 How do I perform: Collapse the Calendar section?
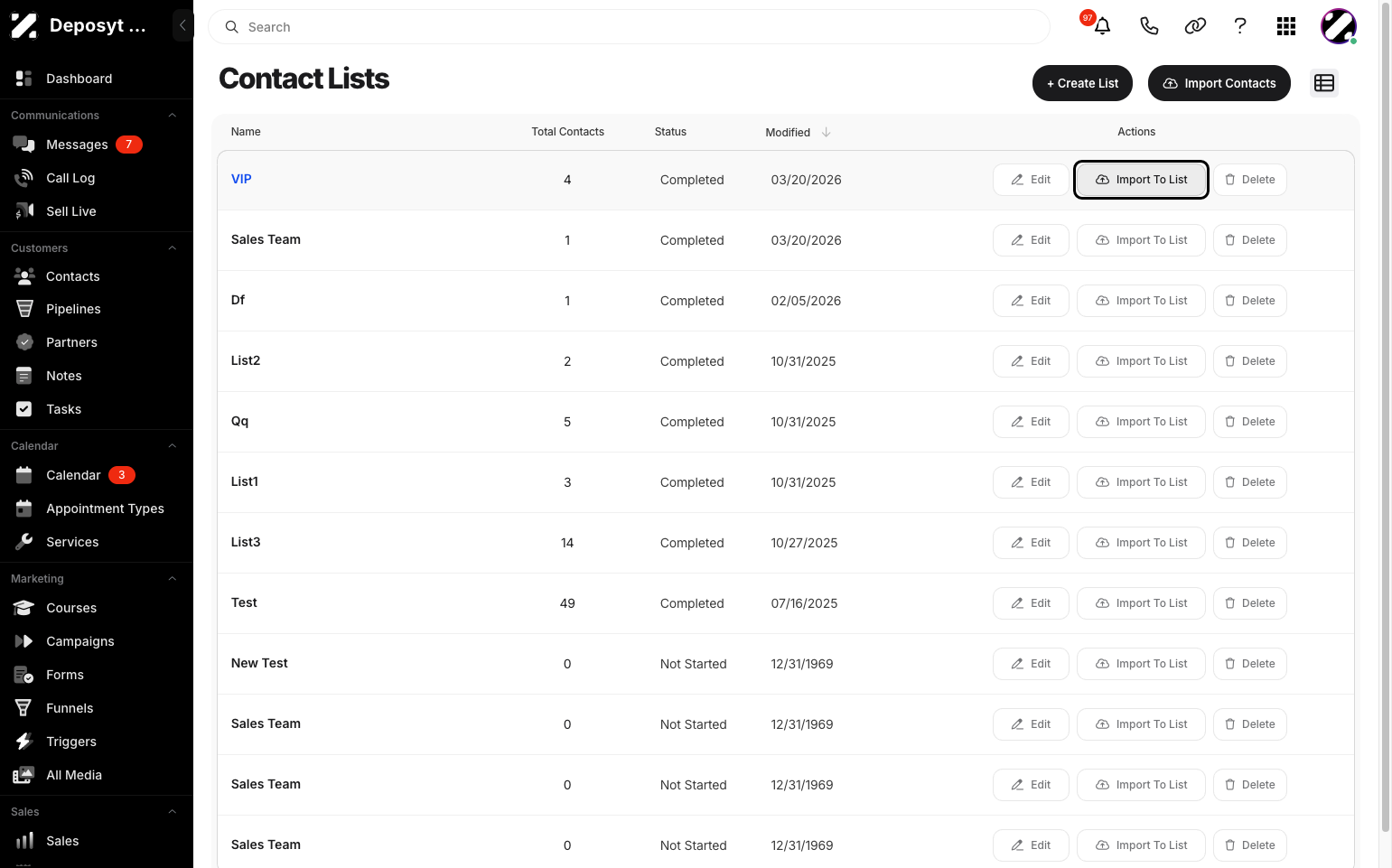coord(172,446)
